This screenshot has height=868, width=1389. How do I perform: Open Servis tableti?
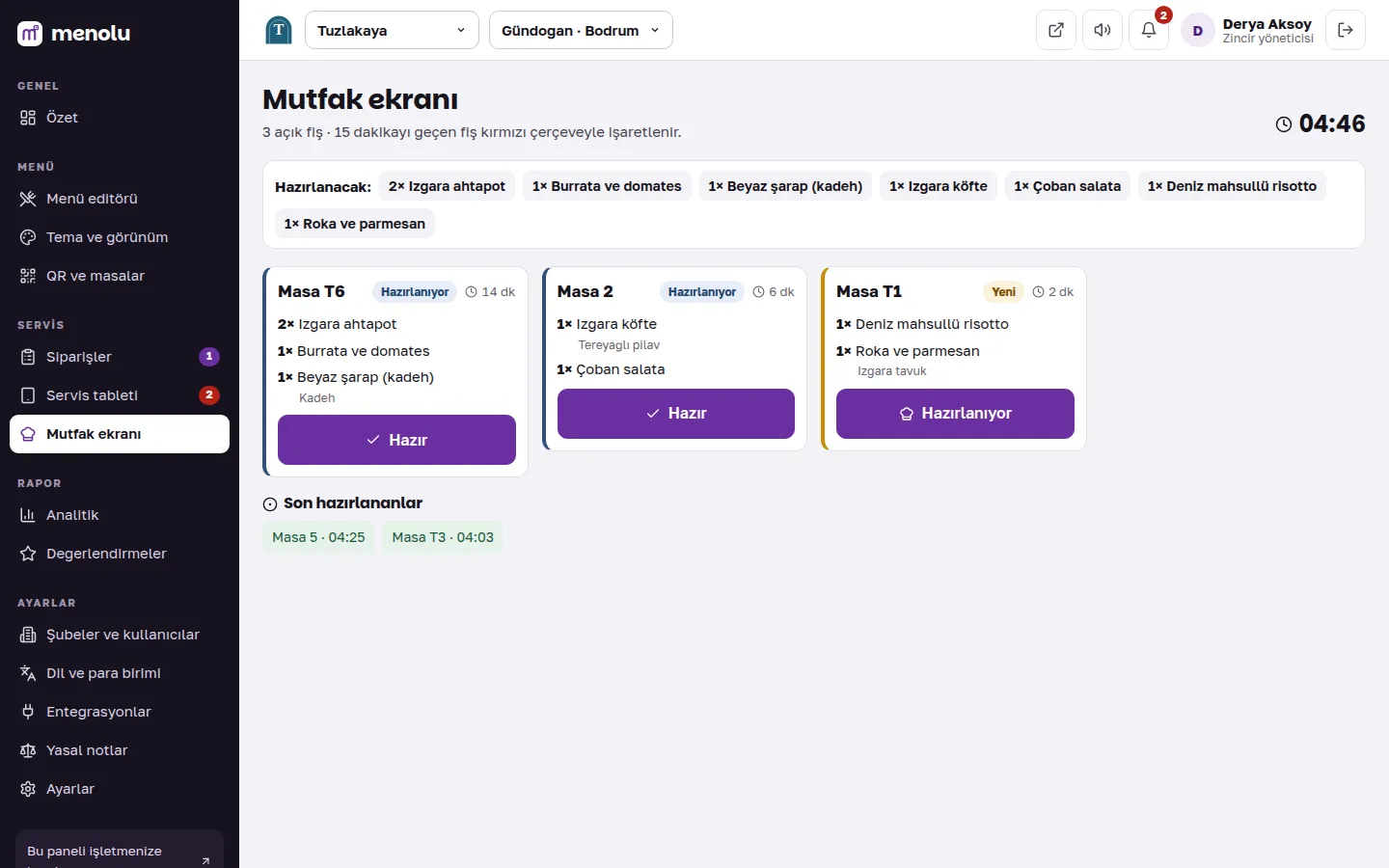(120, 395)
